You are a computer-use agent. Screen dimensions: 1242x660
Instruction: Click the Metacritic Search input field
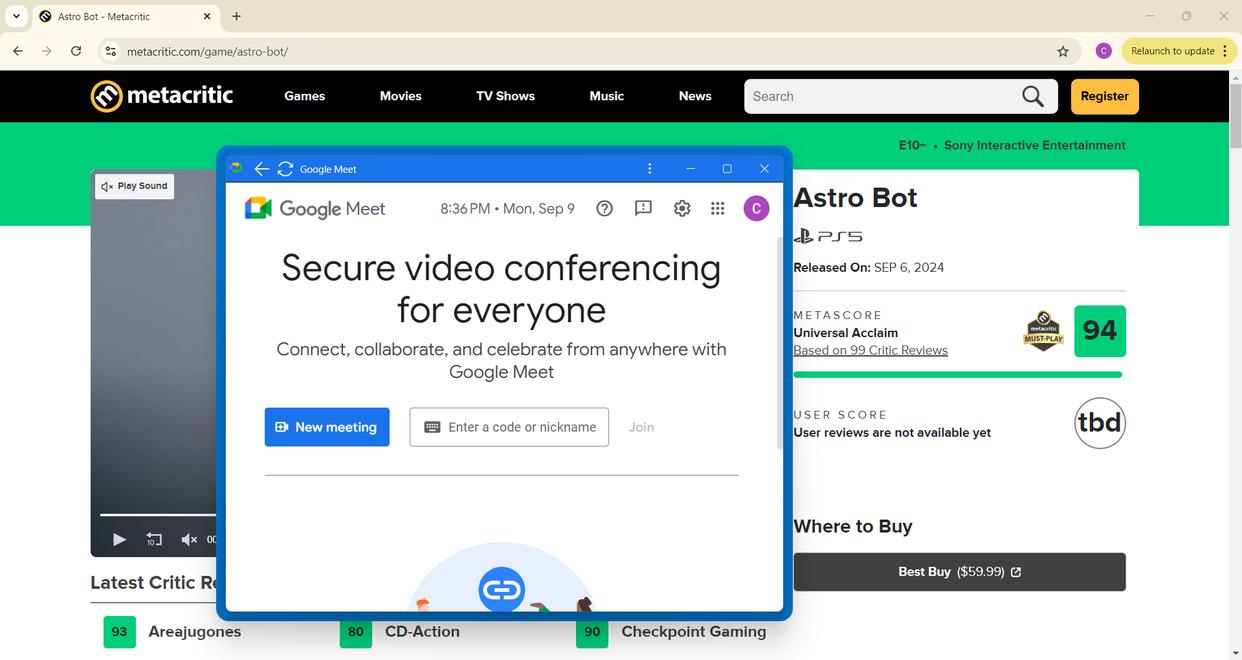[x=885, y=96]
